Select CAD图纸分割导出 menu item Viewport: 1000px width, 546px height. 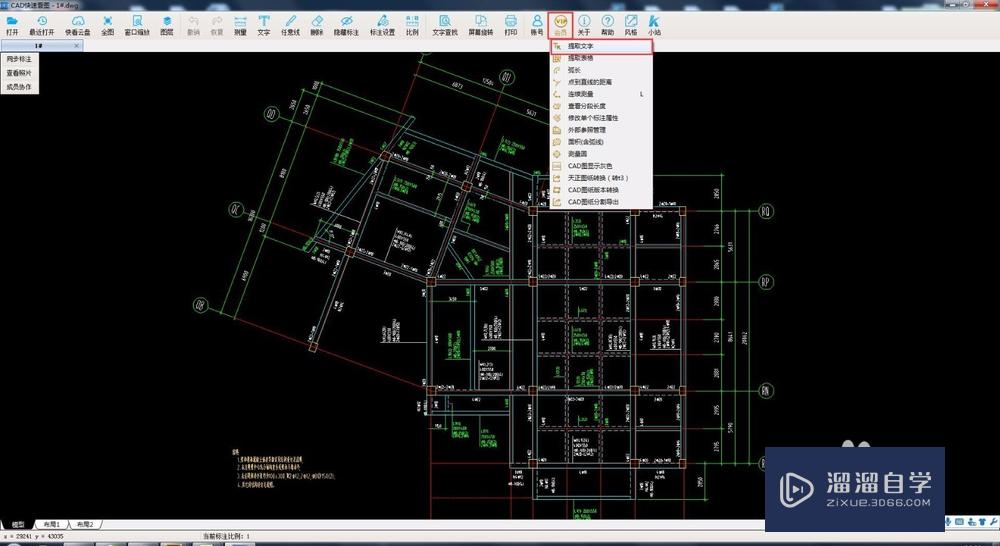[601, 202]
